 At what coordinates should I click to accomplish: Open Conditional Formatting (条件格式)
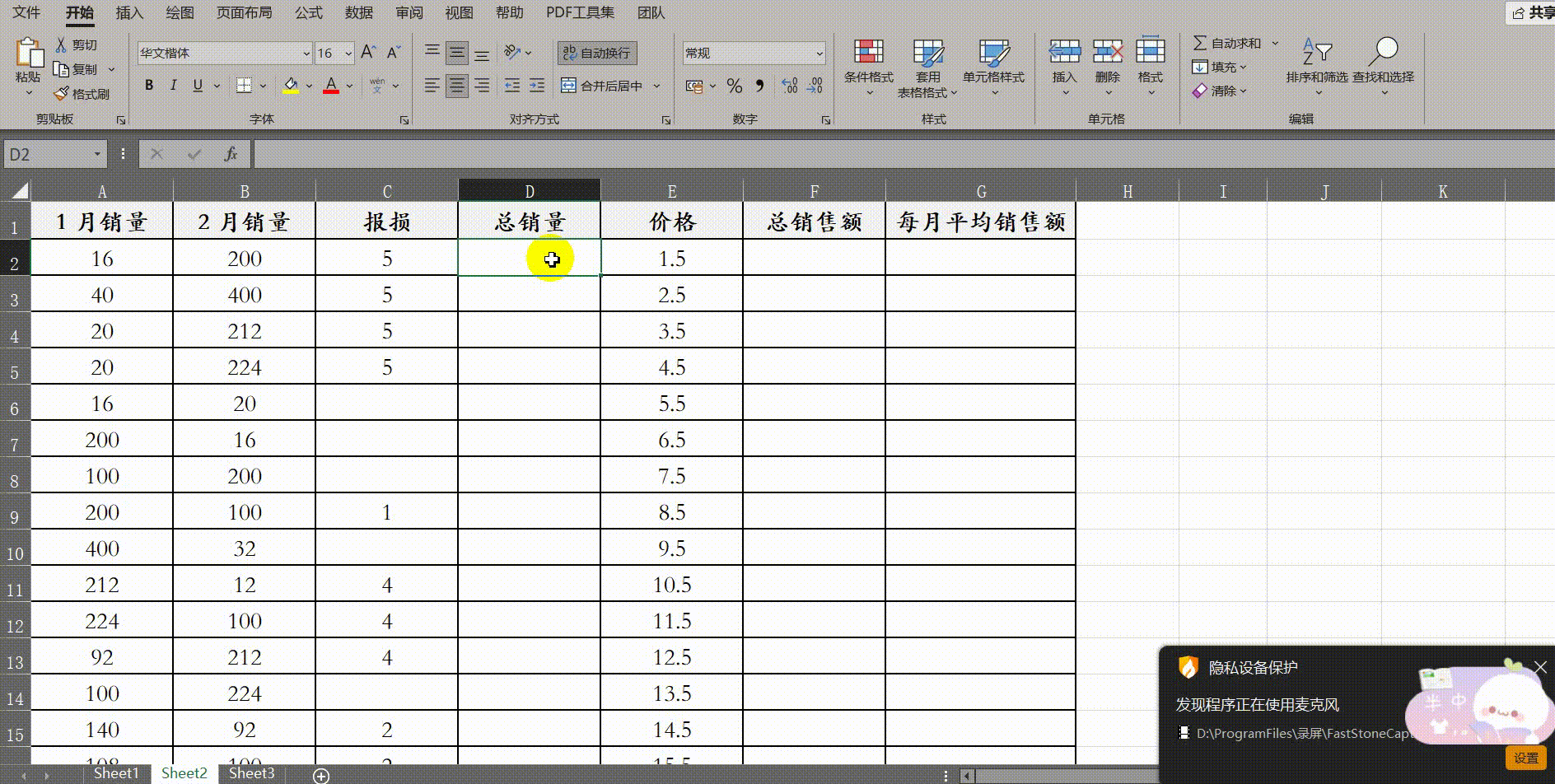(x=868, y=68)
